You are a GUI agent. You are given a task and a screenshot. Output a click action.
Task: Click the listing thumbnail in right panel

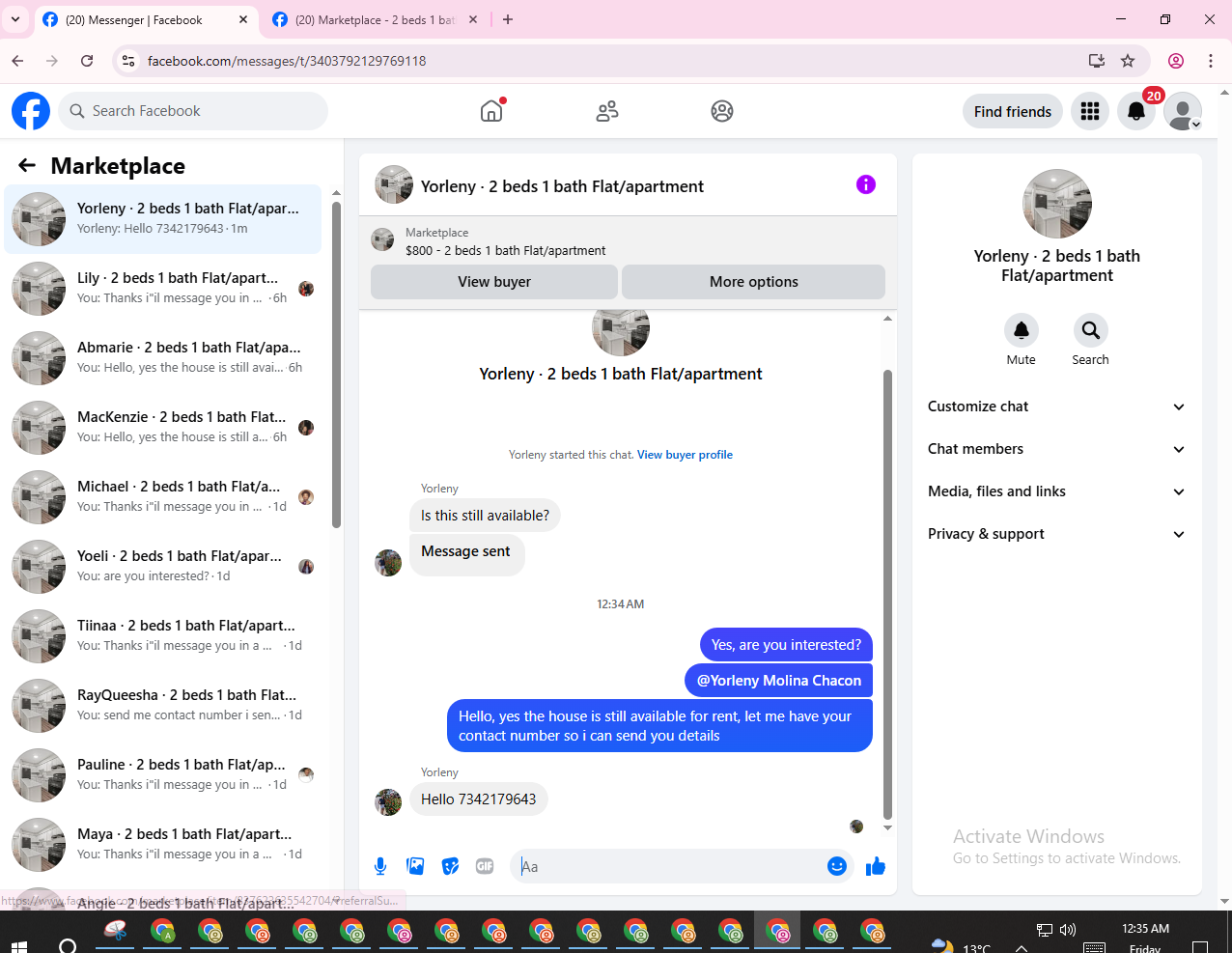pos(1057,204)
